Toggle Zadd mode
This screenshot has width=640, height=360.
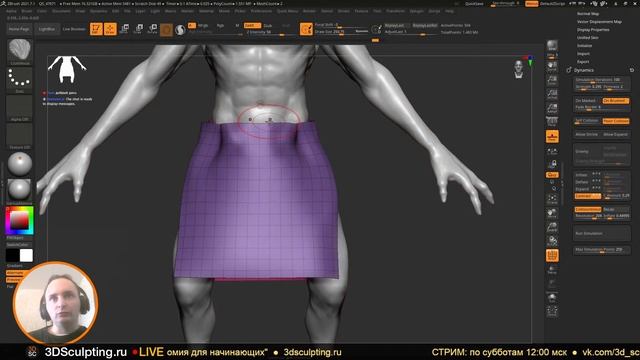click(252, 25)
